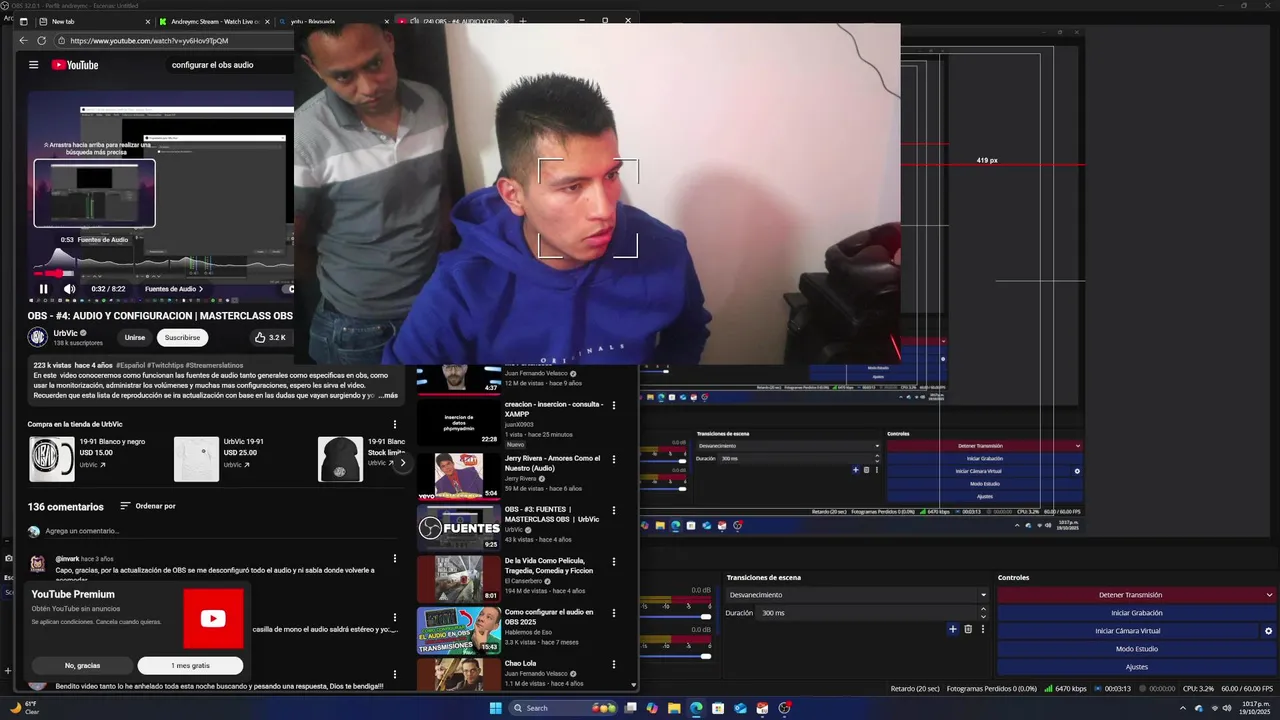Open the UrbVic channel avatar

tap(38, 337)
